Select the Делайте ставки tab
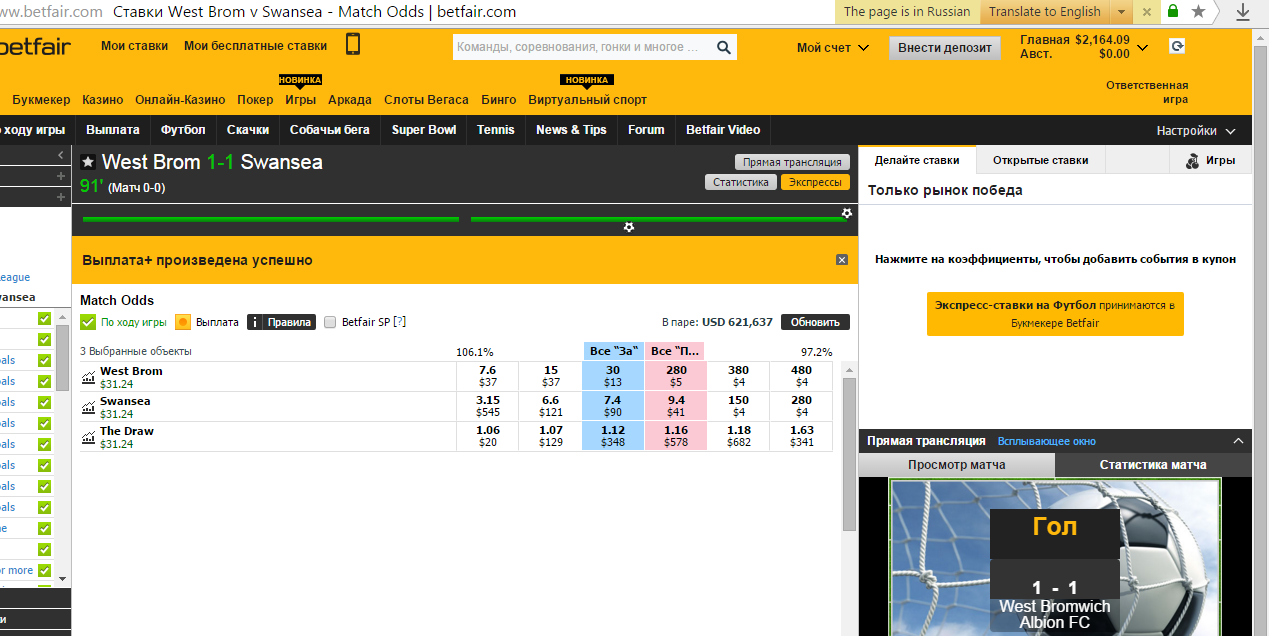The image size is (1269, 636). [x=917, y=160]
